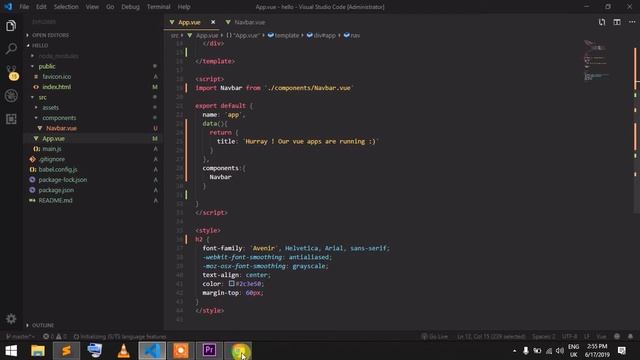
Task: Collapse the src folder
Action: 42,97
